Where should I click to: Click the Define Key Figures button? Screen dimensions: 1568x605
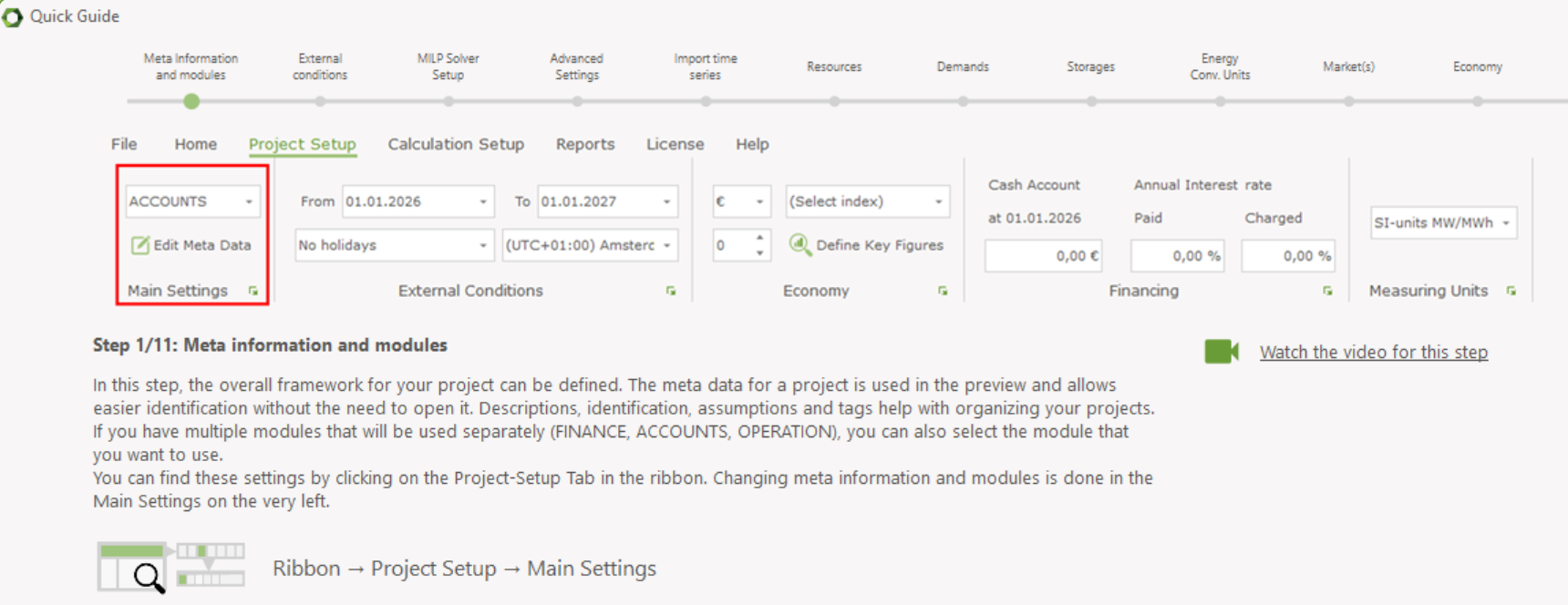point(866,245)
